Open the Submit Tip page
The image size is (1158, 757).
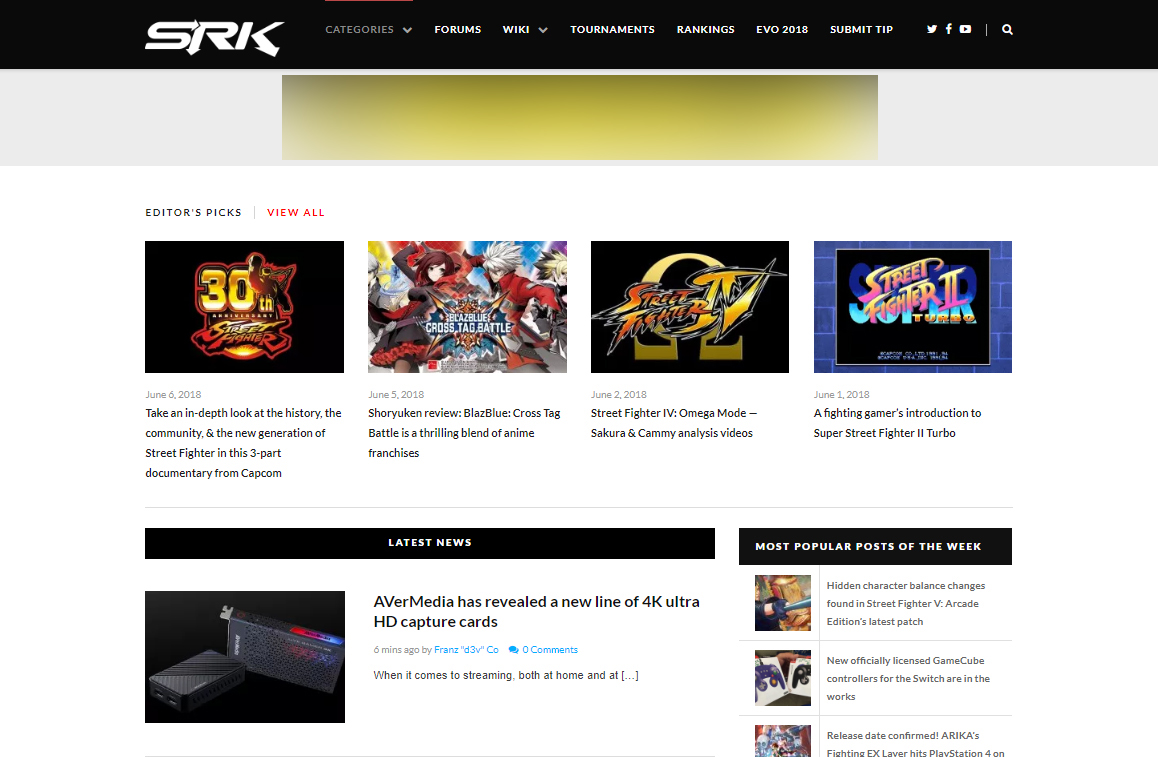tap(861, 30)
